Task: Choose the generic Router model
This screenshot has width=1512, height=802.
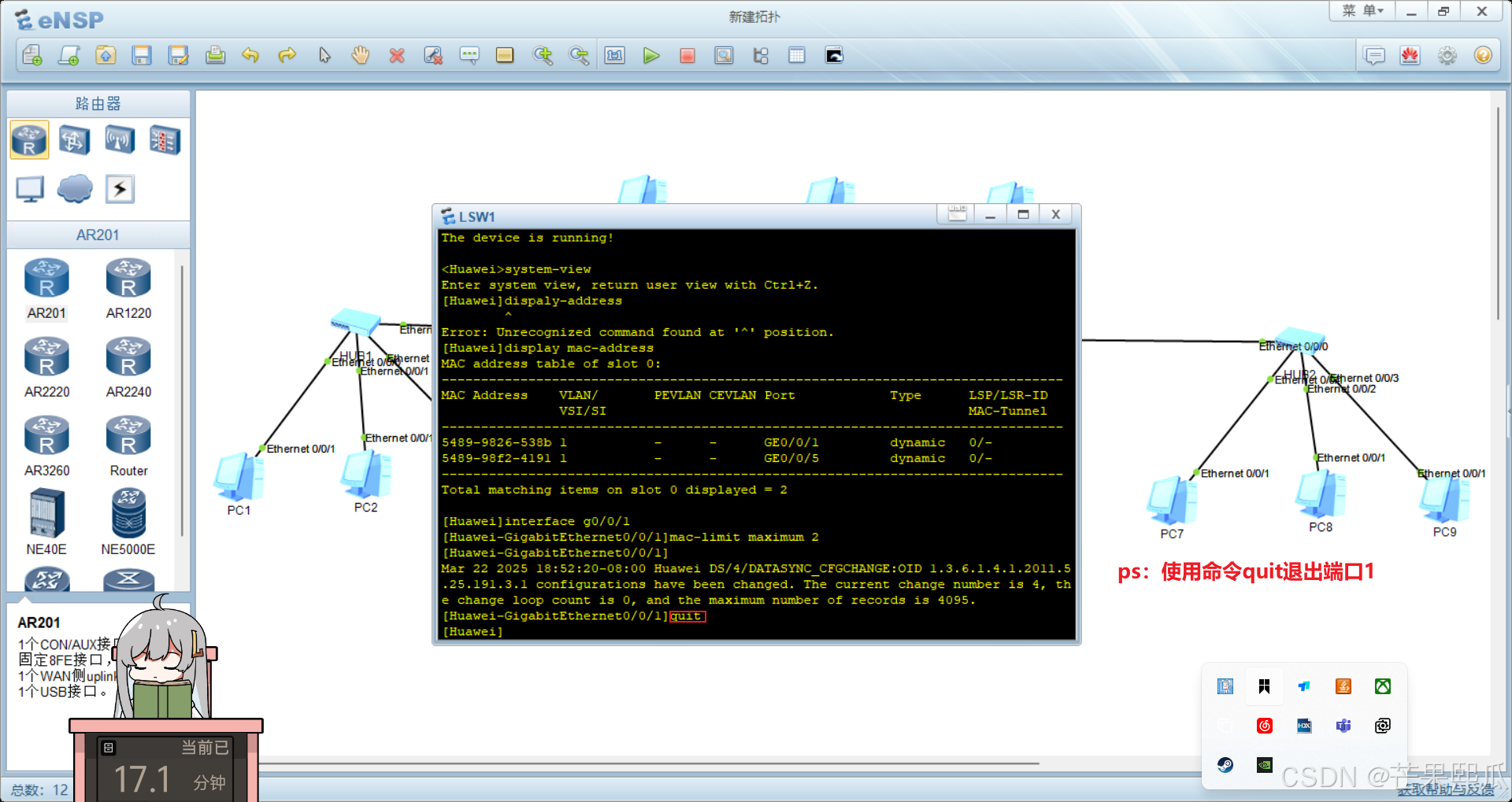Action: coord(128,446)
